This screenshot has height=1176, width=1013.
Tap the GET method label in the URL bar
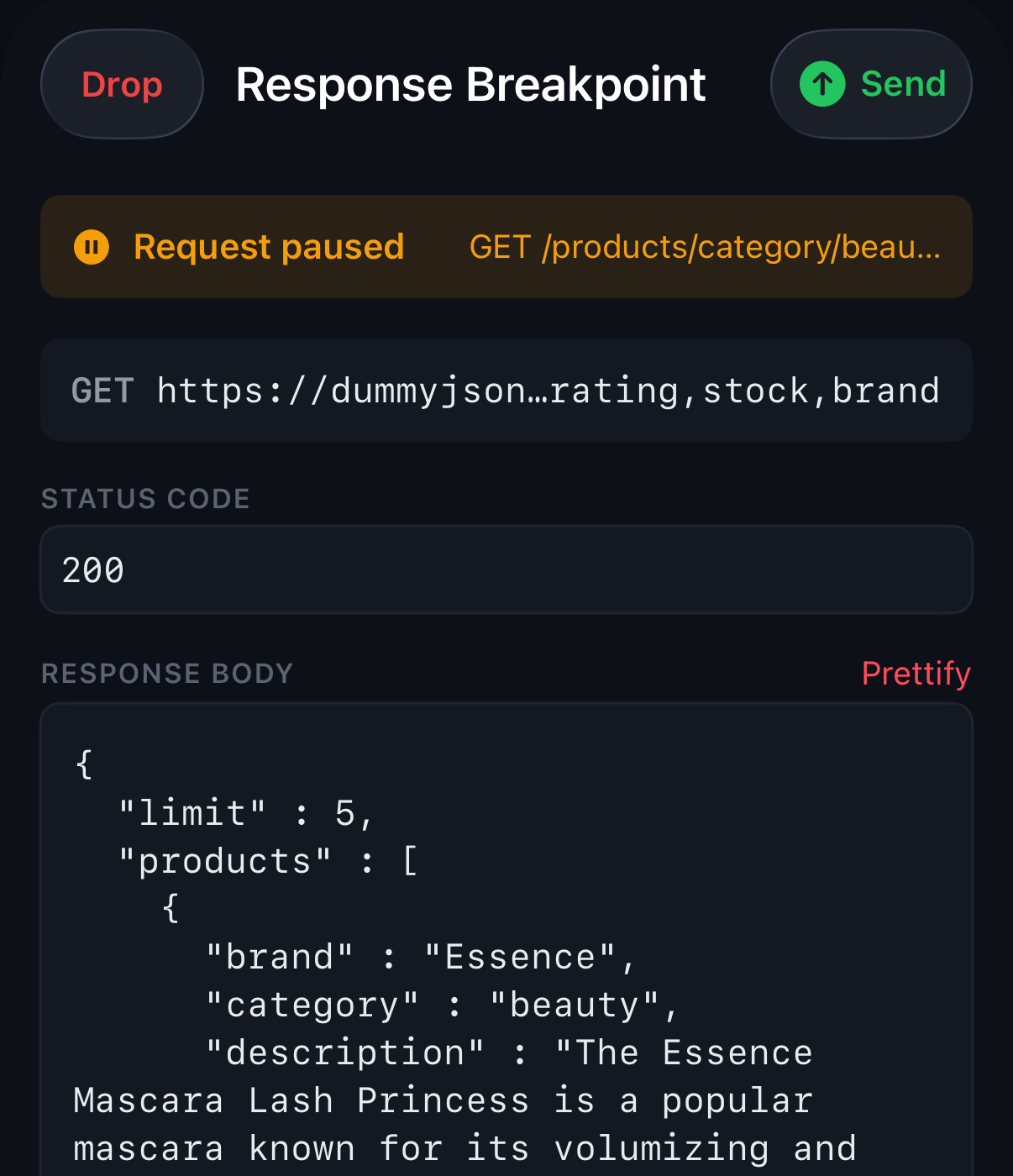102,390
